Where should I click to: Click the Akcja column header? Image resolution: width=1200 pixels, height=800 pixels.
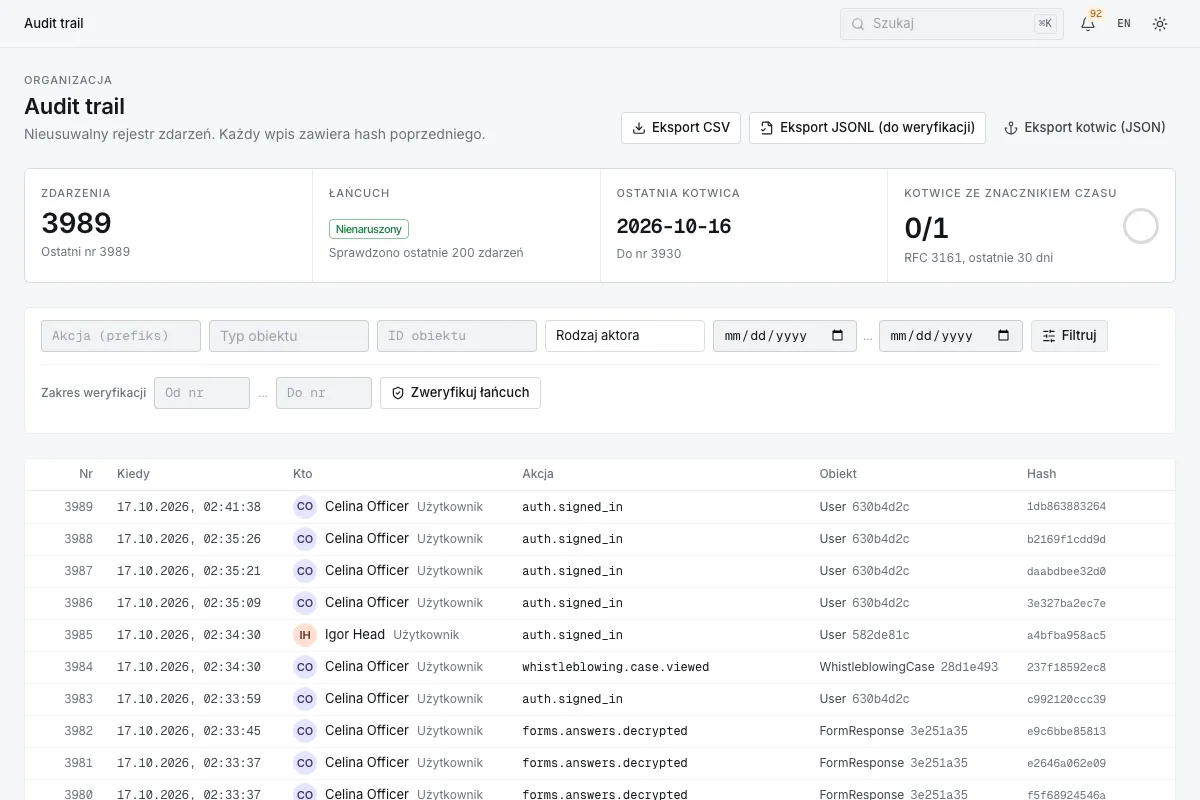pyautogui.click(x=538, y=474)
